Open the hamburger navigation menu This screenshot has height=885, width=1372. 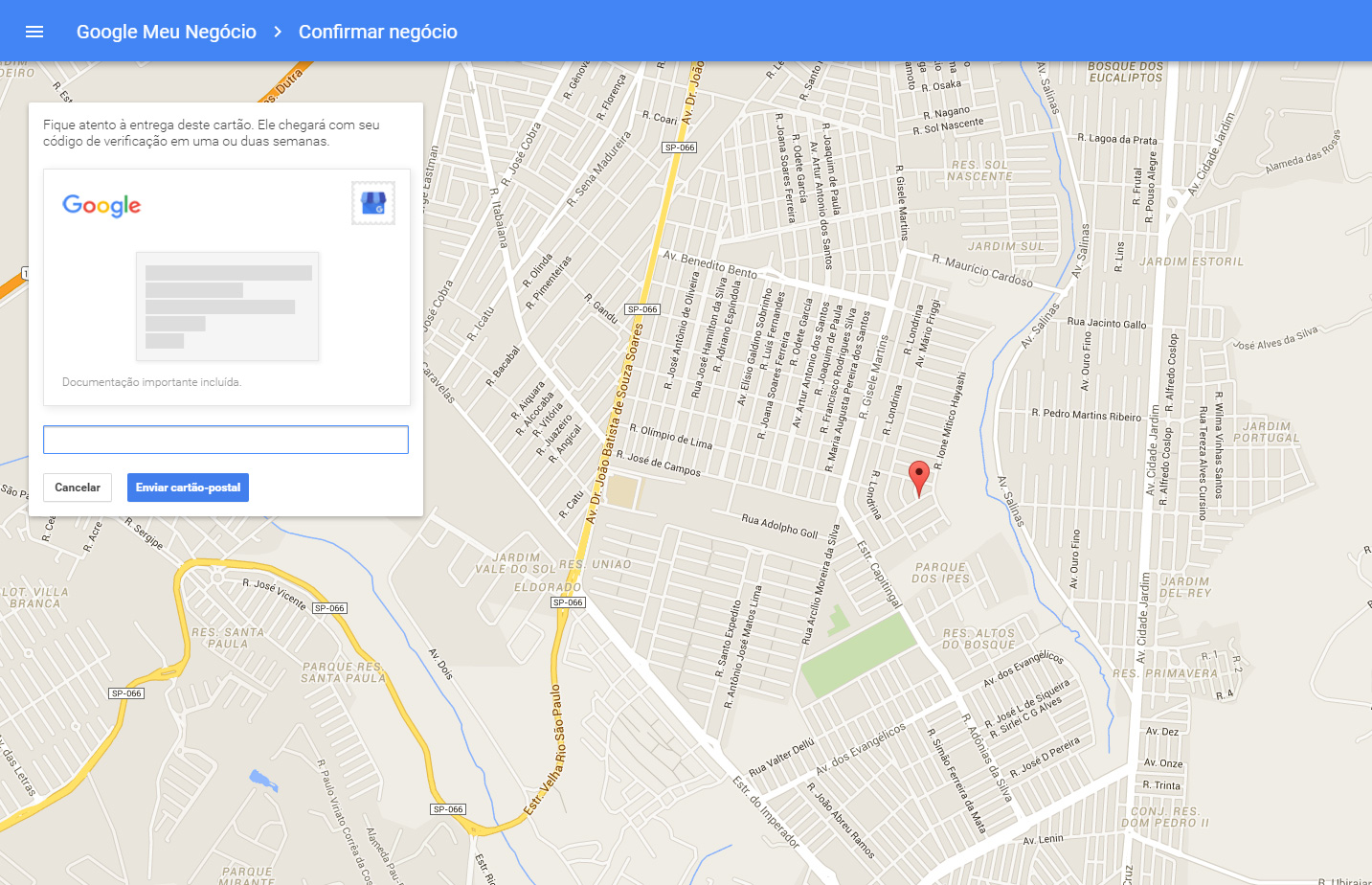point(34,32)
